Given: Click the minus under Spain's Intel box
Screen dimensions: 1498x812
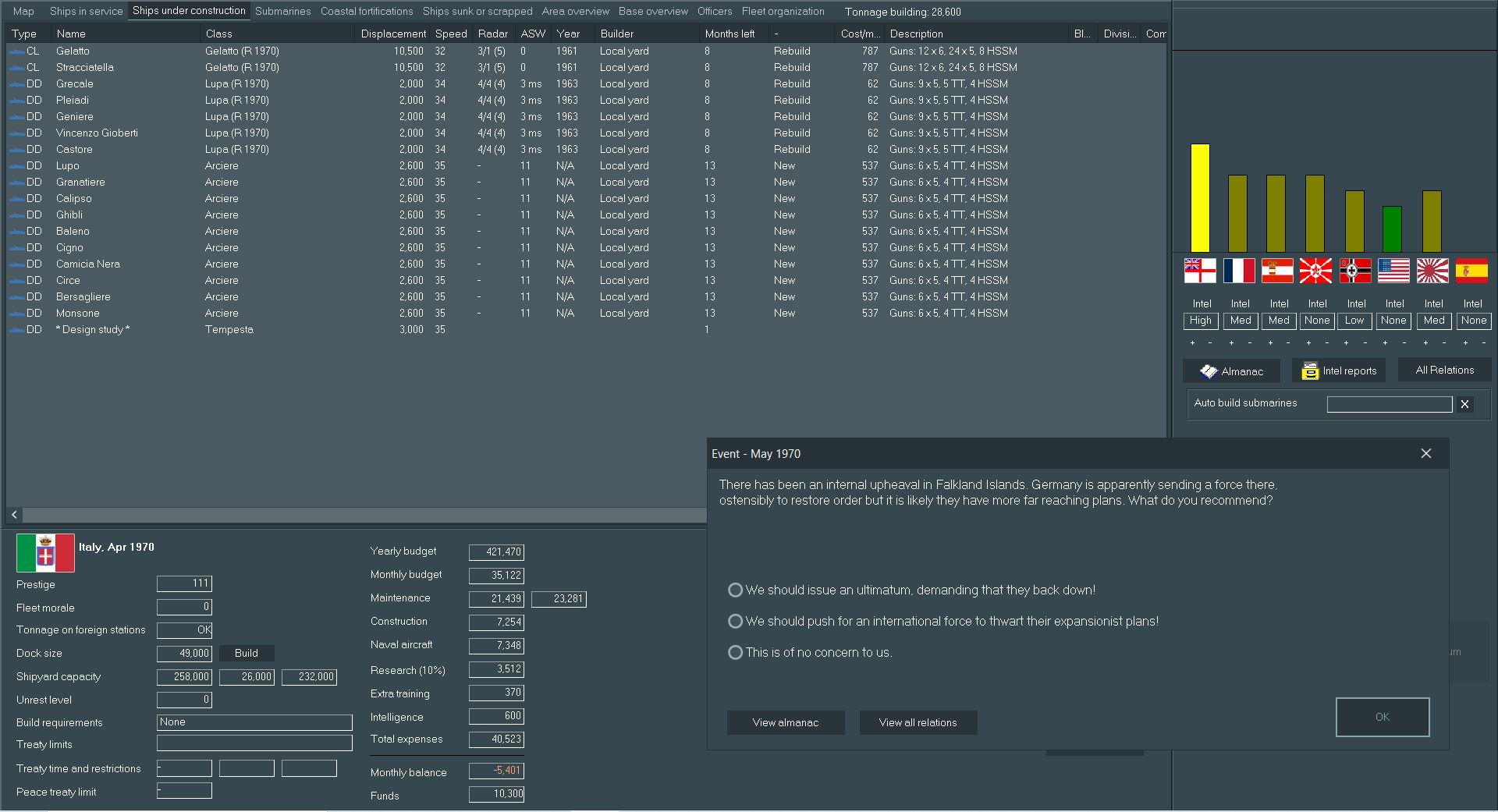Looking at the screenshot, I should (1483, 343).
